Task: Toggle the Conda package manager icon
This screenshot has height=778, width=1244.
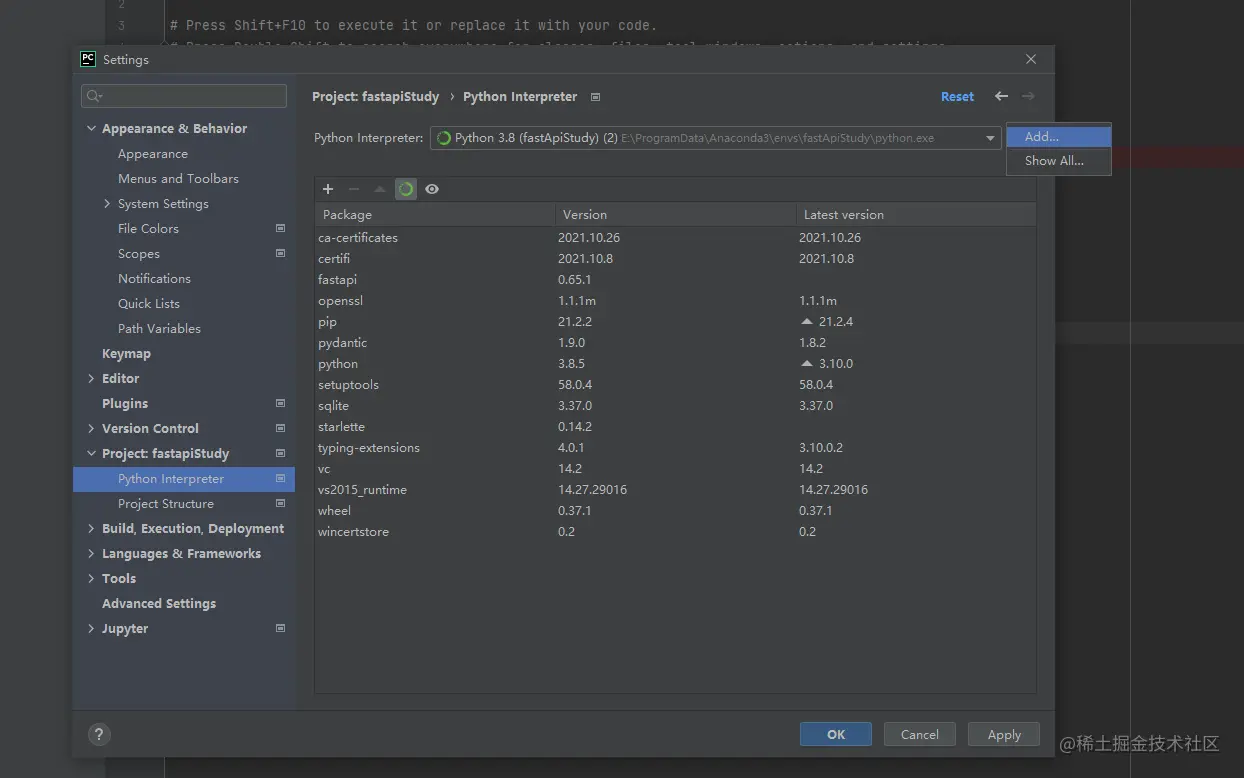Action: [405, 189]
